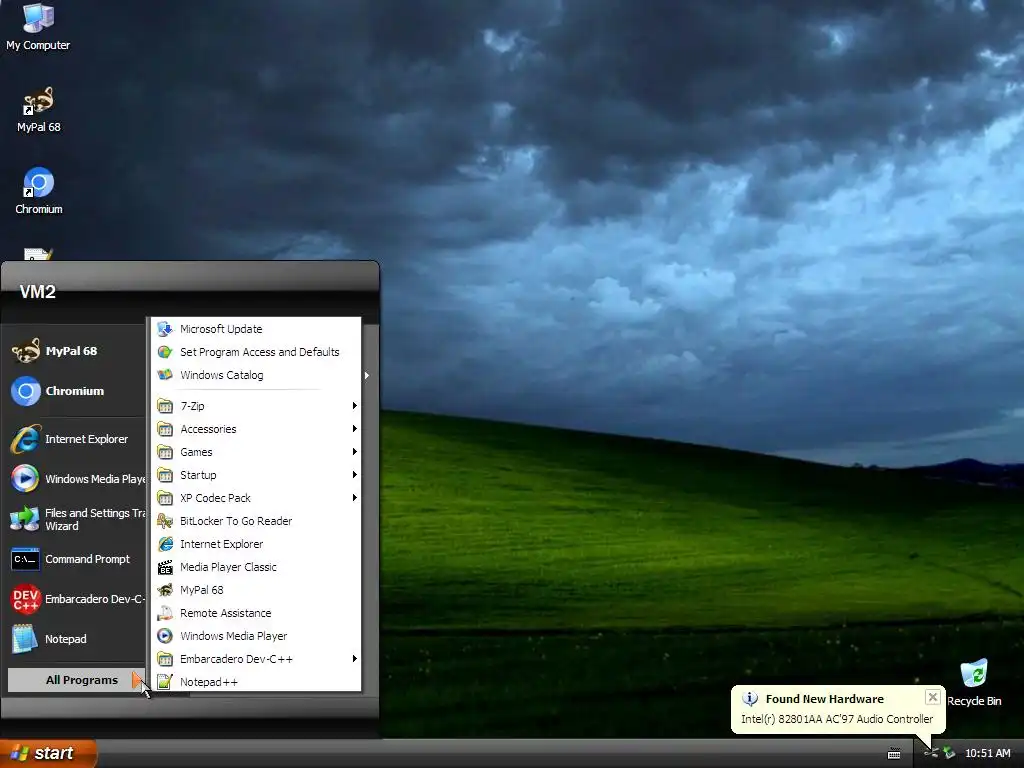Open the Chromium desktop shortcut

(x=39, y=191)
